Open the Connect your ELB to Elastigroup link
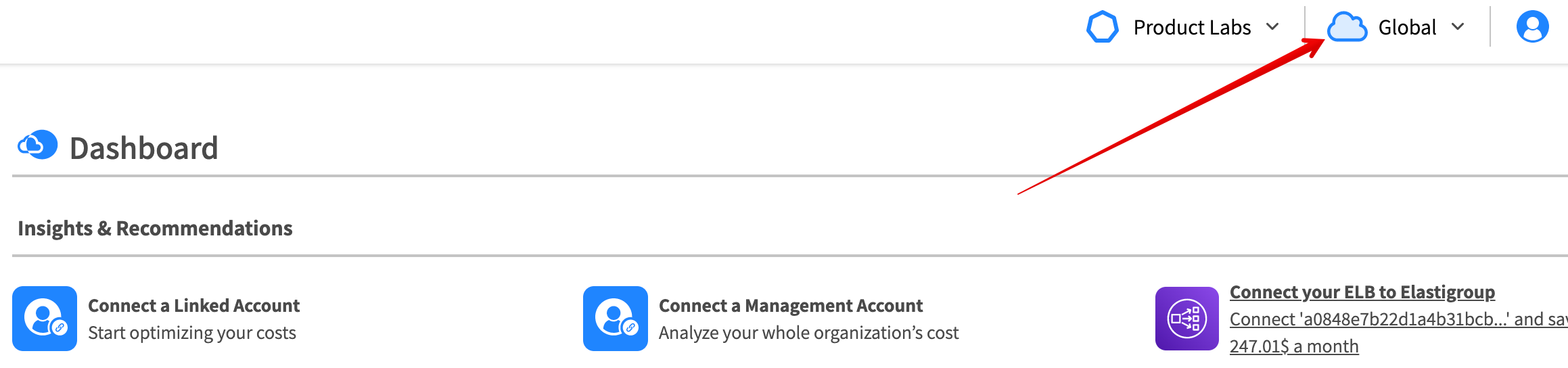This screenshot has height=368, width=1568. tap(1362, 292)
